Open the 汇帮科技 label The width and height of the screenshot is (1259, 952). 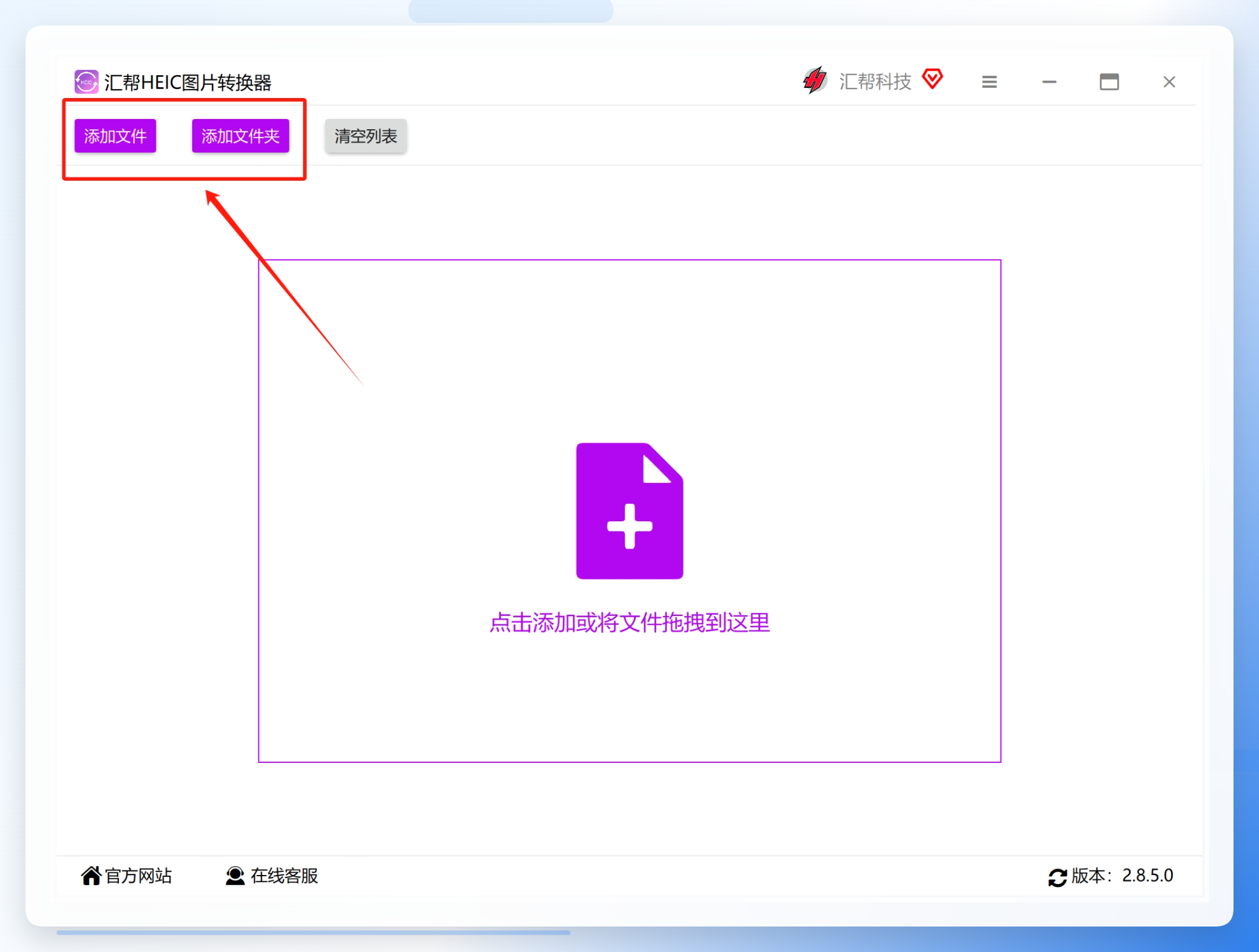pos(875,82)
